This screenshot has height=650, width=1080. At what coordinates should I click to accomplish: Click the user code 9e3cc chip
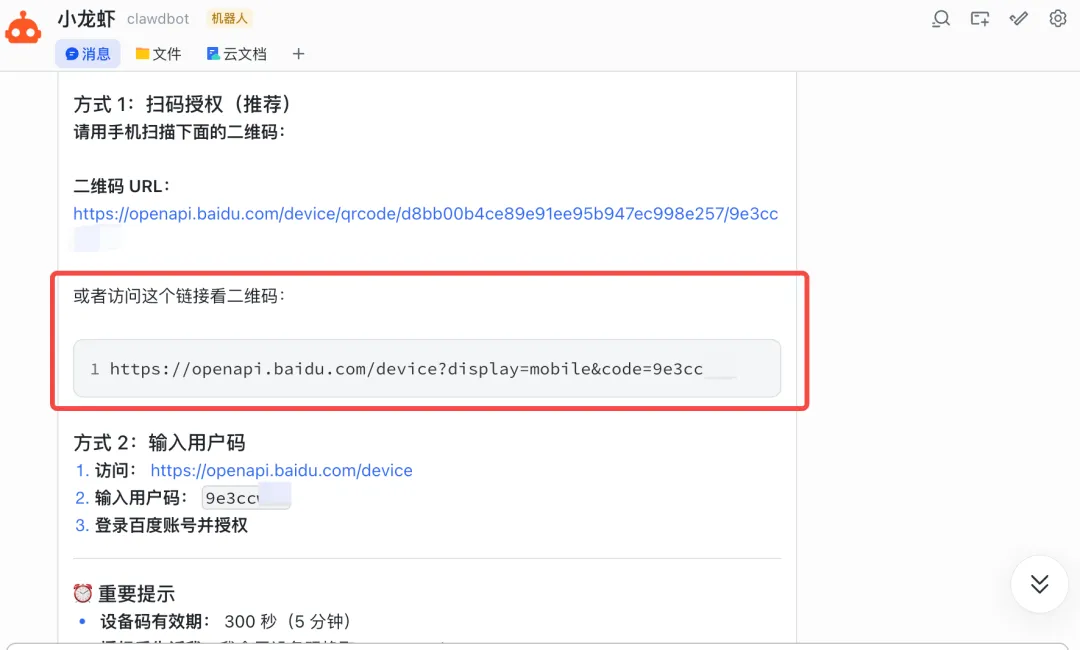point(246,497)
